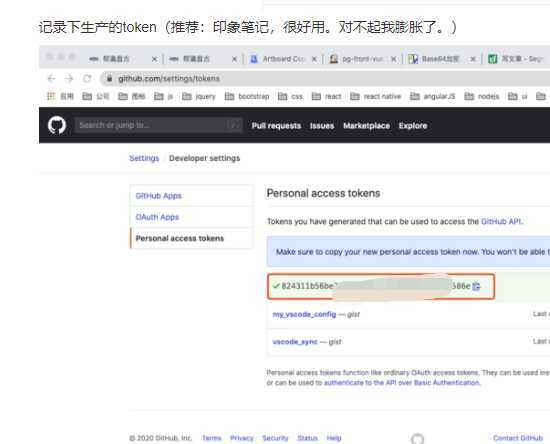Open the react native bookmark folder
The width and height of the screenshot is (550, 444).
click(x=375, y=96)
